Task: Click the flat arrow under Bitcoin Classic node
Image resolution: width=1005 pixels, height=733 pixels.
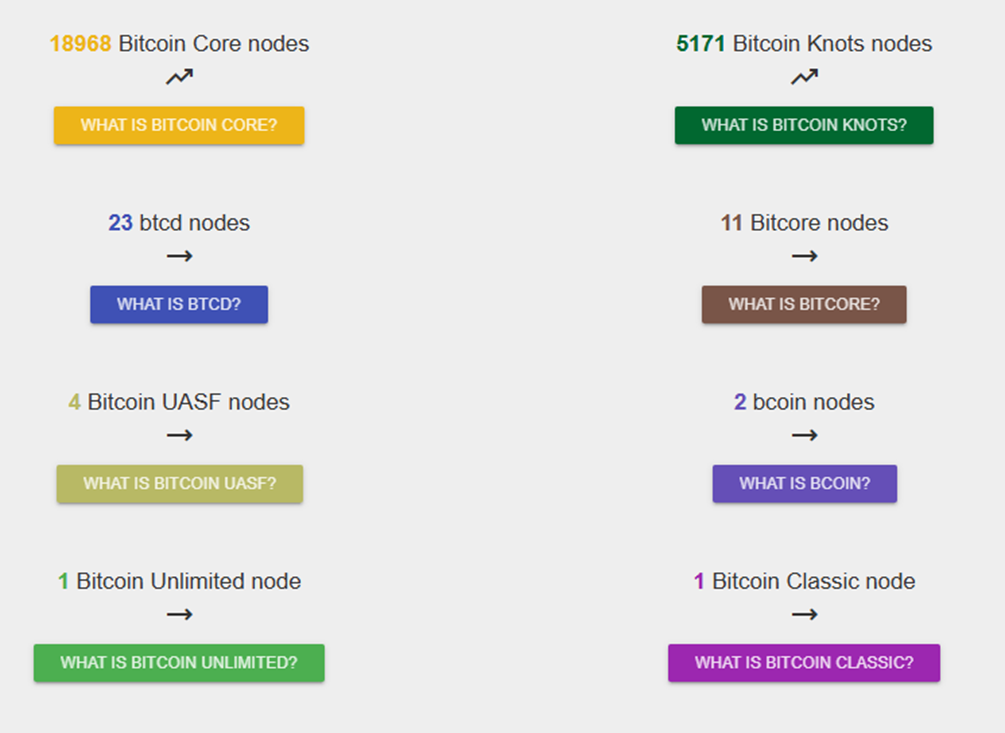Action: click(x=804, y=614)
